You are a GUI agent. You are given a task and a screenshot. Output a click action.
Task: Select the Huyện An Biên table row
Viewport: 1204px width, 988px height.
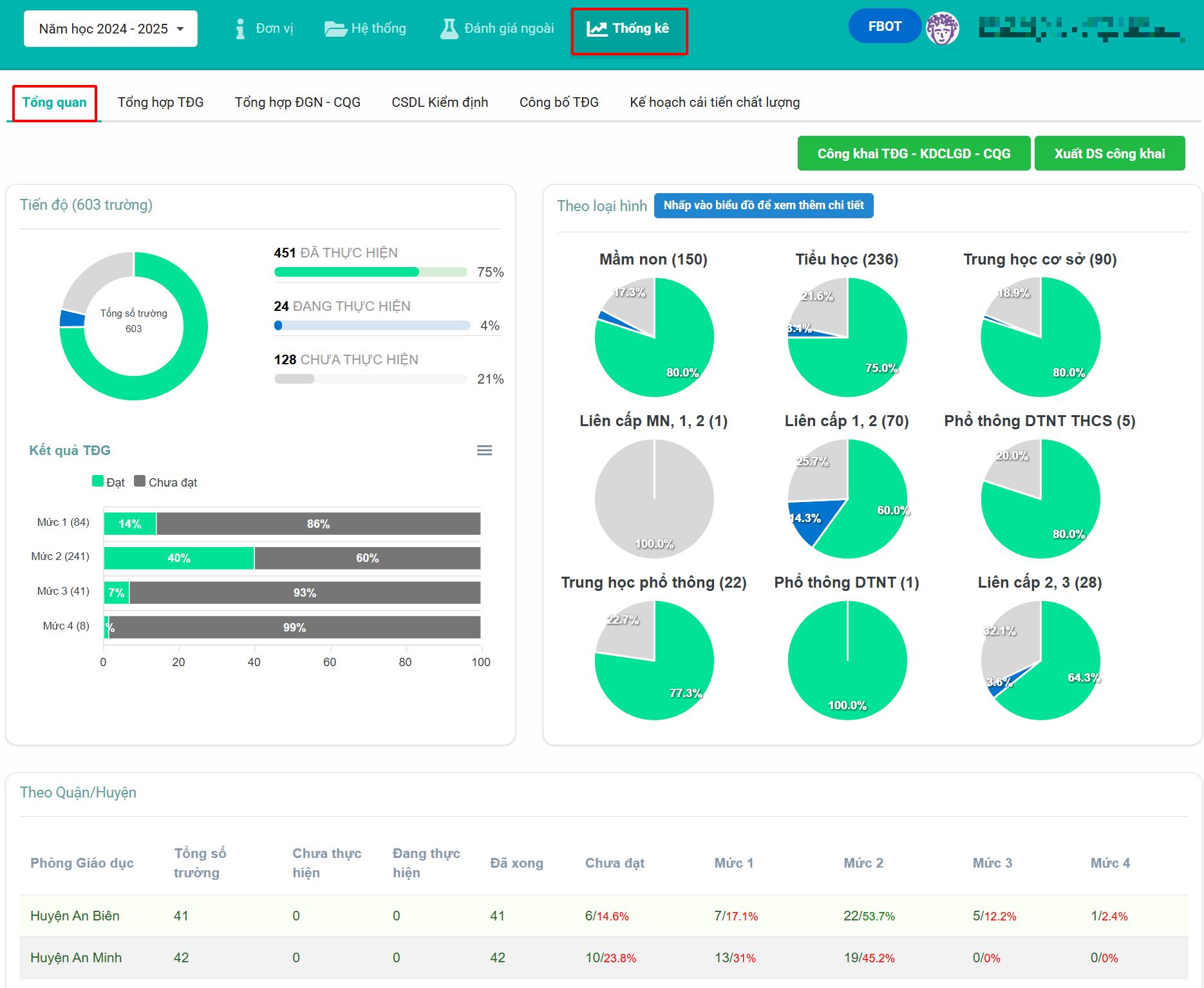[x=603, y=916]
